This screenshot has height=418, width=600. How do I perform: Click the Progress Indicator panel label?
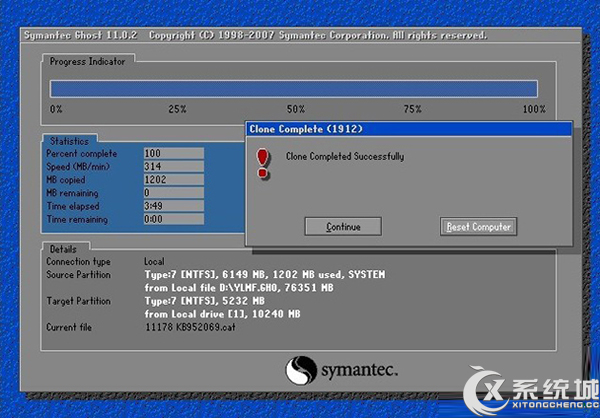(x=87, y=61)
